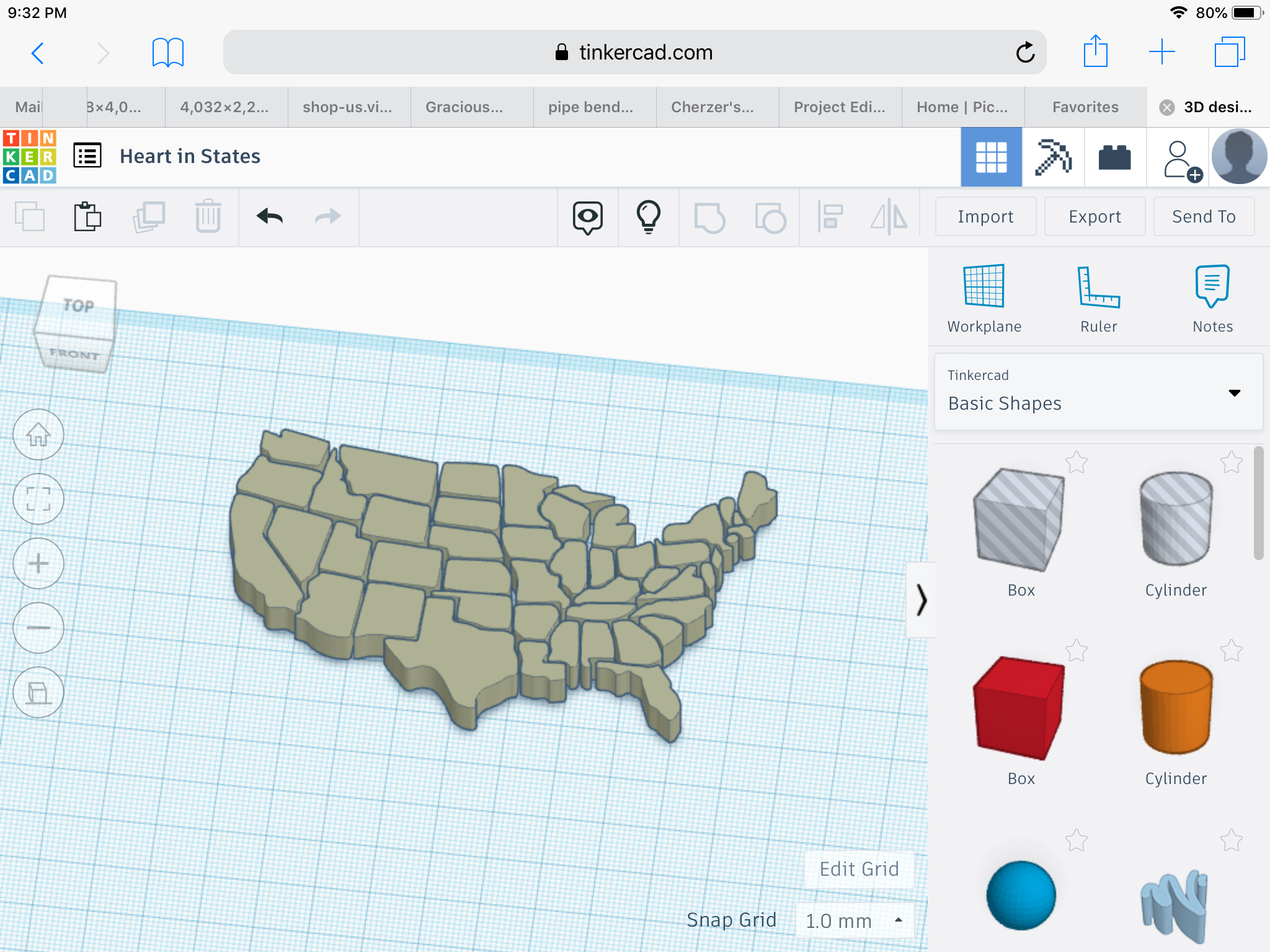The height and width of the screenshot is (952, 1270).
Task: Select the Notes tool
Action: [1212, 299]
